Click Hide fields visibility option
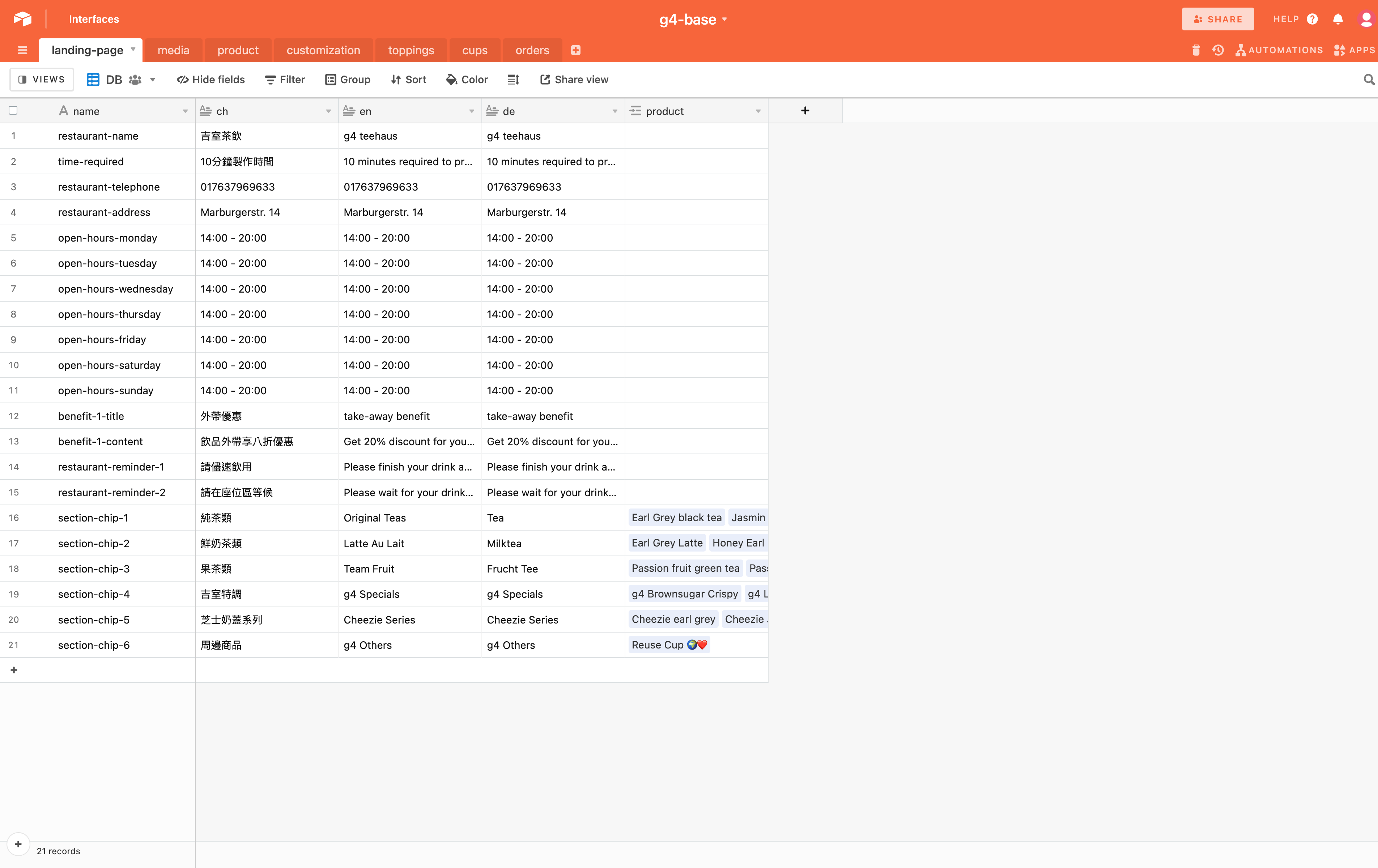 (x=210, y=80)
